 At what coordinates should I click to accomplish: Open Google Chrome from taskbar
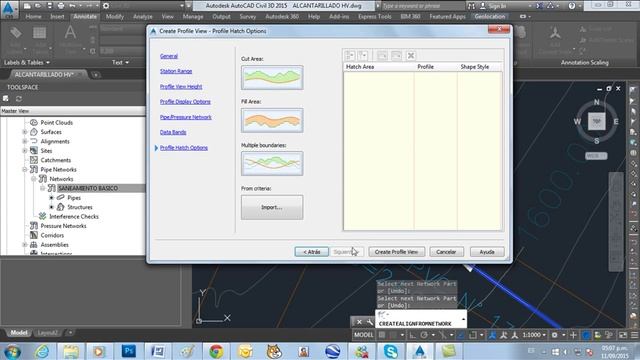(x=216, y=351)
